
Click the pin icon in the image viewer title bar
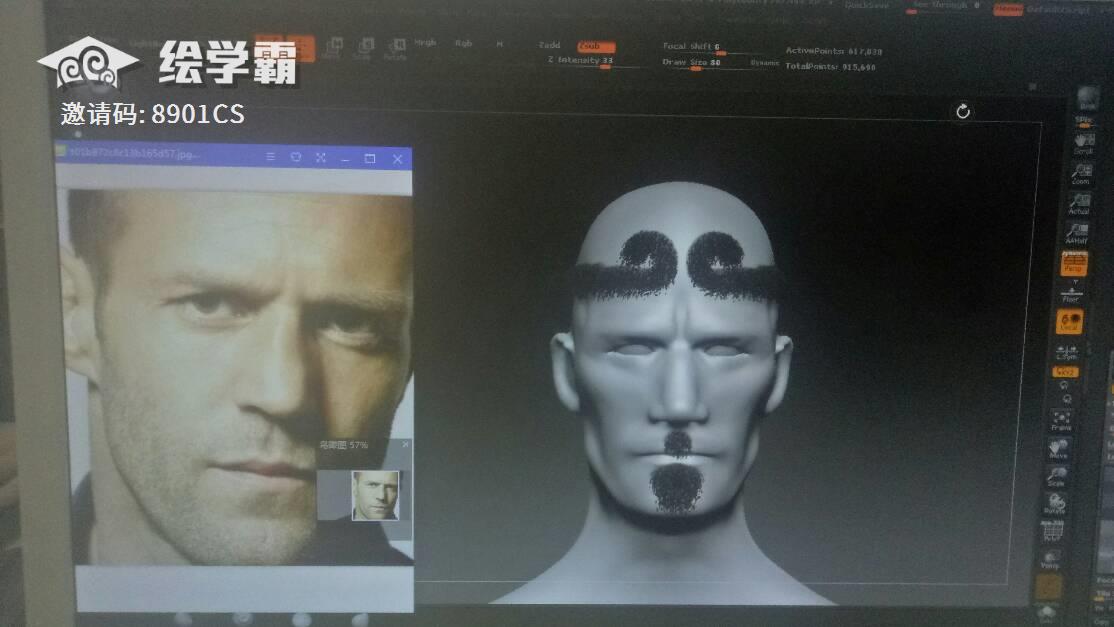point(296,158)
